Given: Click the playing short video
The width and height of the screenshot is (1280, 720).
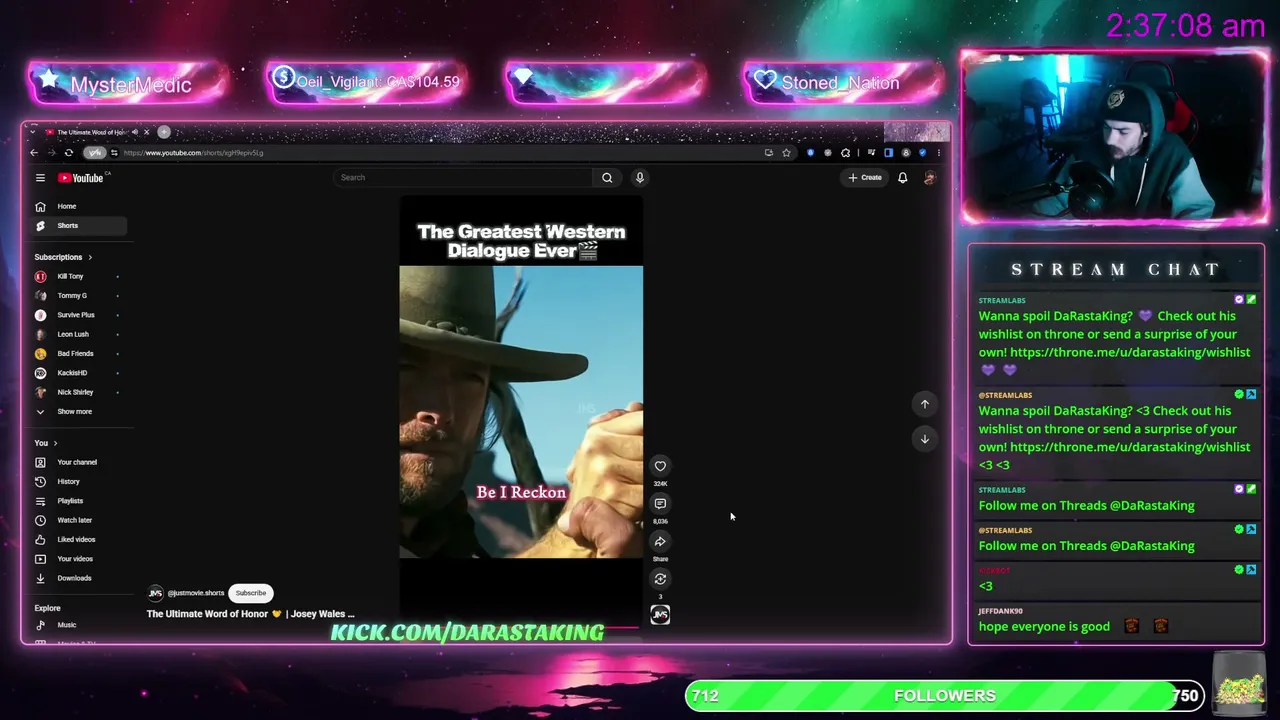Looking at the screenshot, I should (x=521, y=411).
